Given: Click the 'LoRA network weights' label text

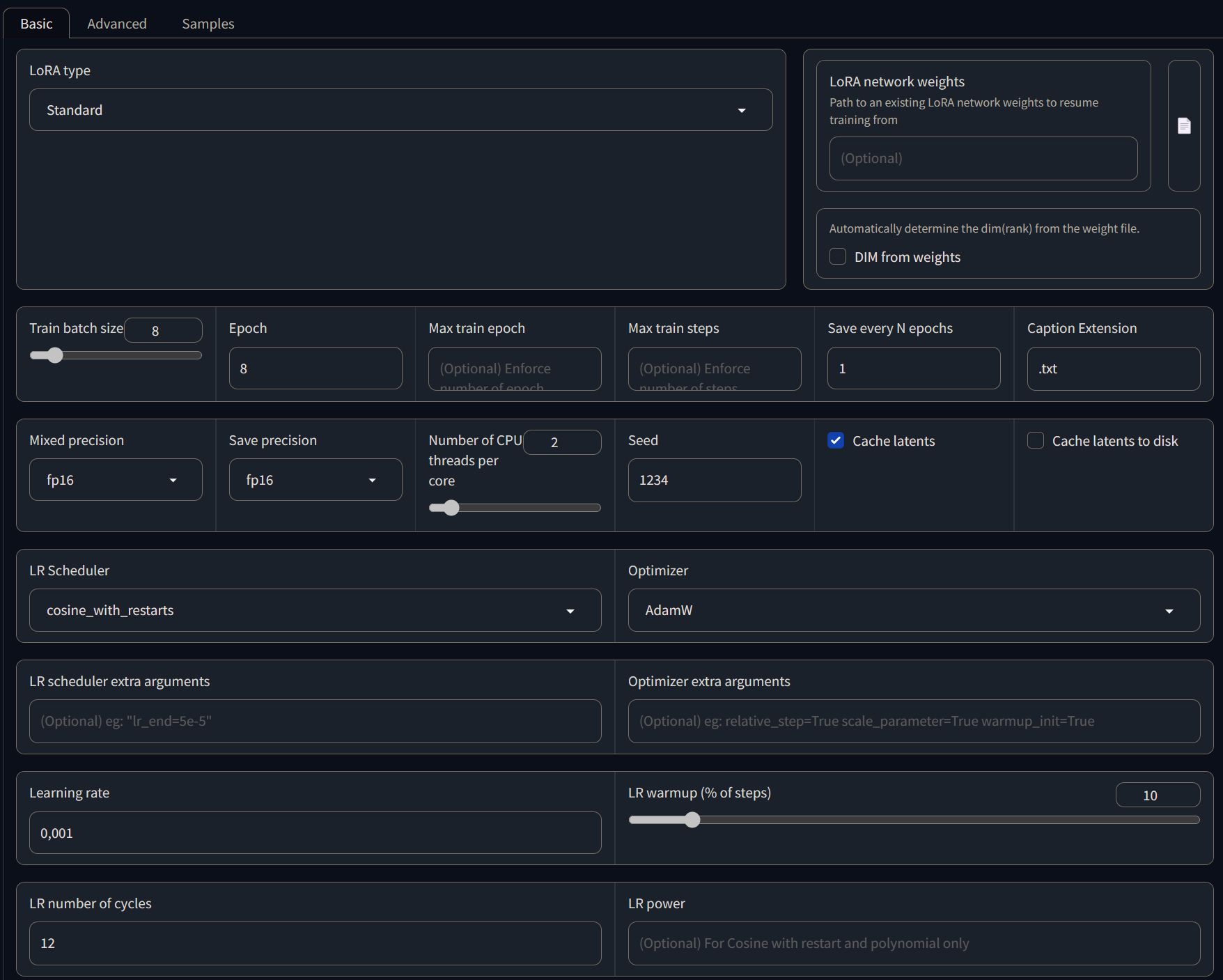Looking at the screenshot, I should point(897,81).
